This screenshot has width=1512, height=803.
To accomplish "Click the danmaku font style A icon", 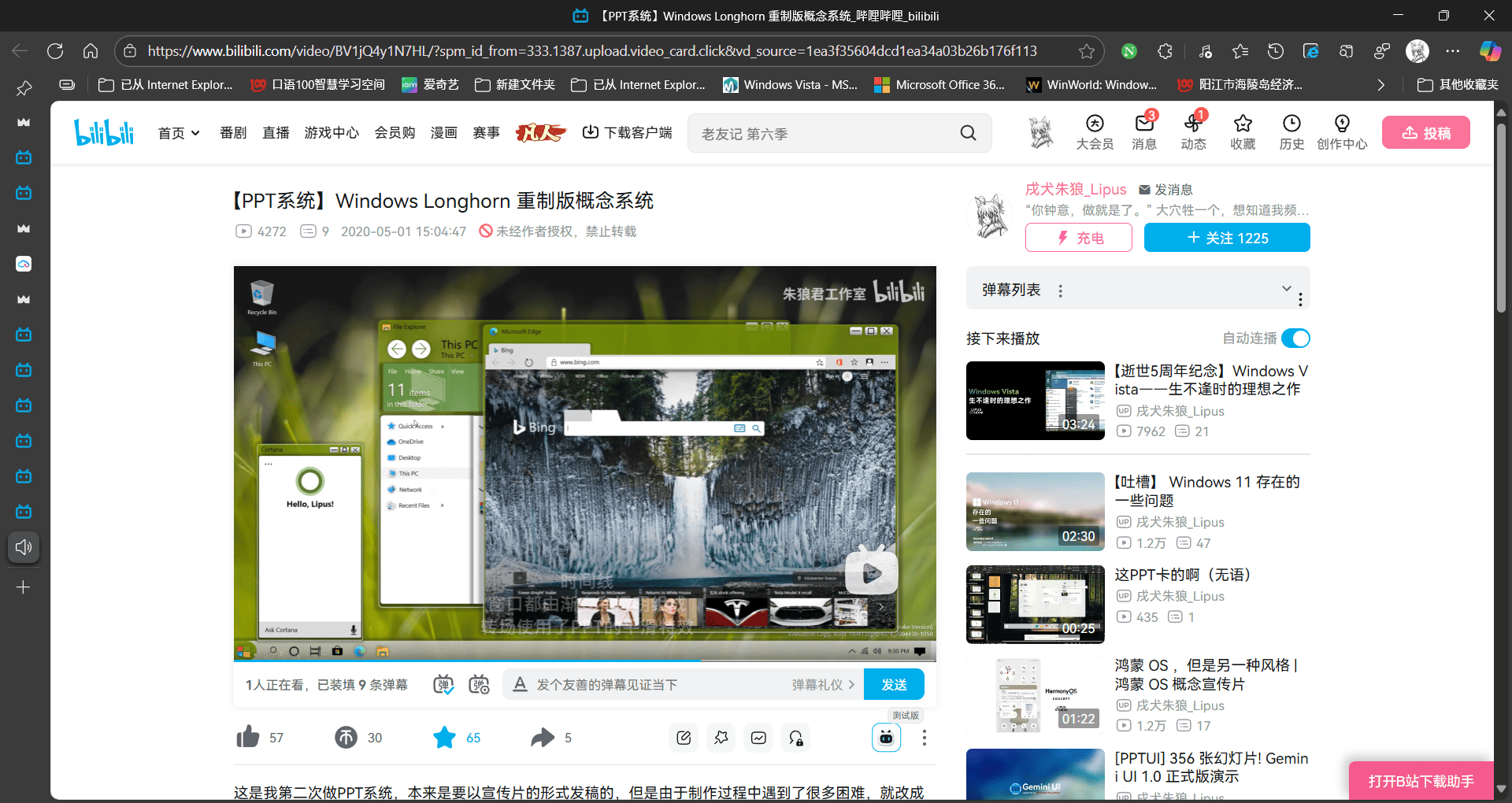I will coord(520,684).
